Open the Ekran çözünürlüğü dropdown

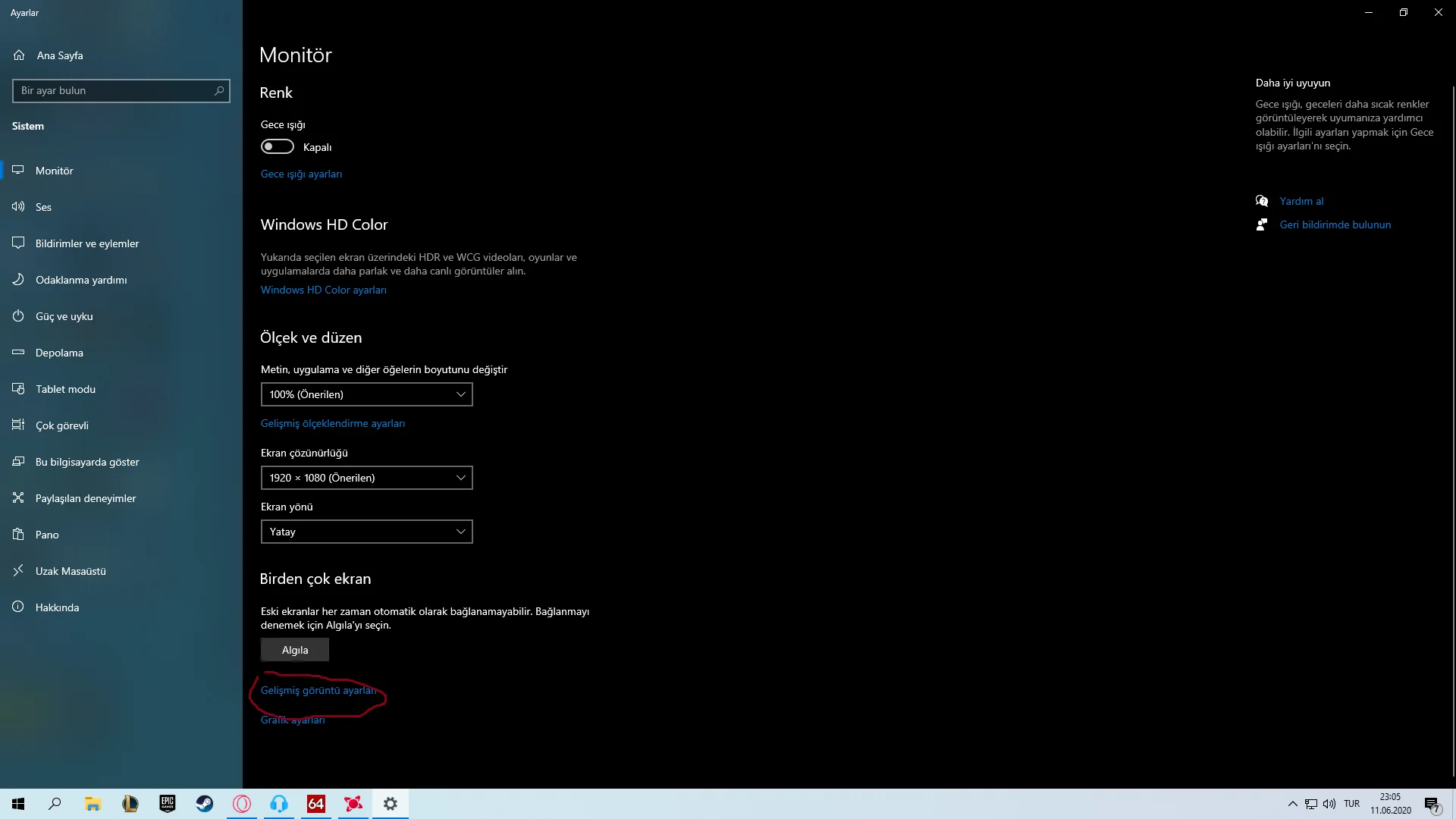[366, 477]
